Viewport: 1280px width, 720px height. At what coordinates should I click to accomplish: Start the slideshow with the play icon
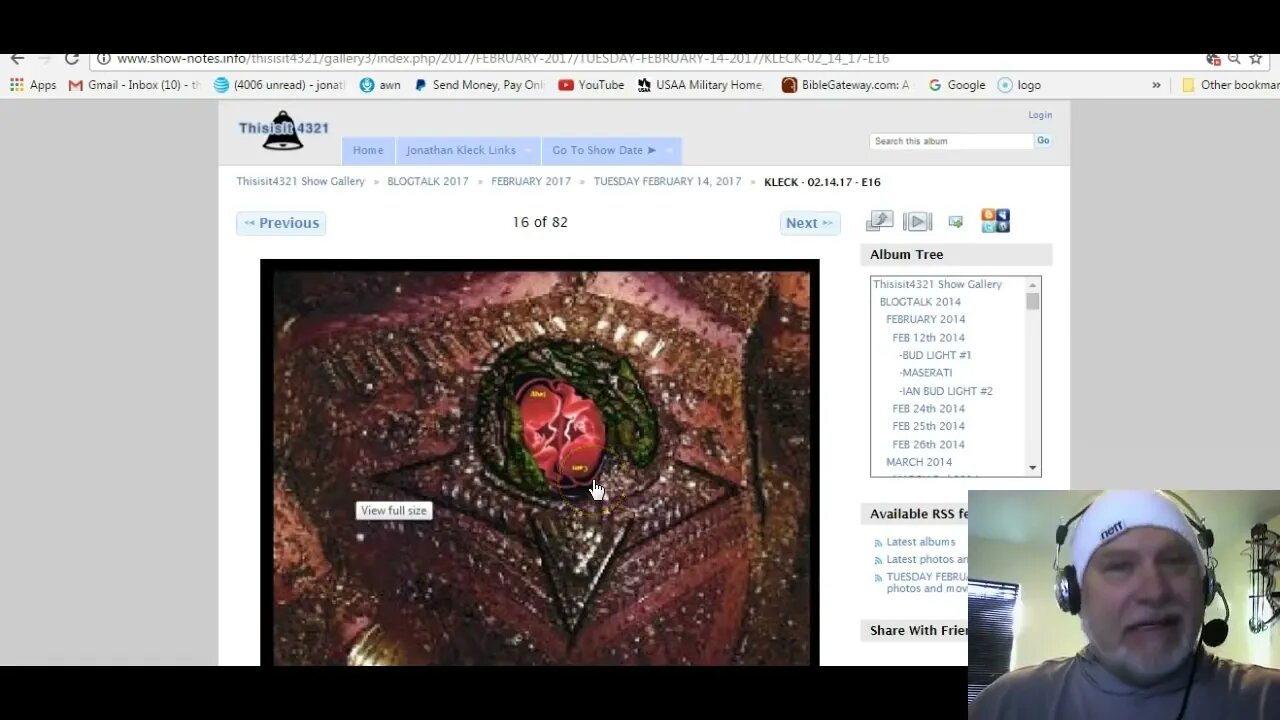pyautogui.click(x=917, y=221)
